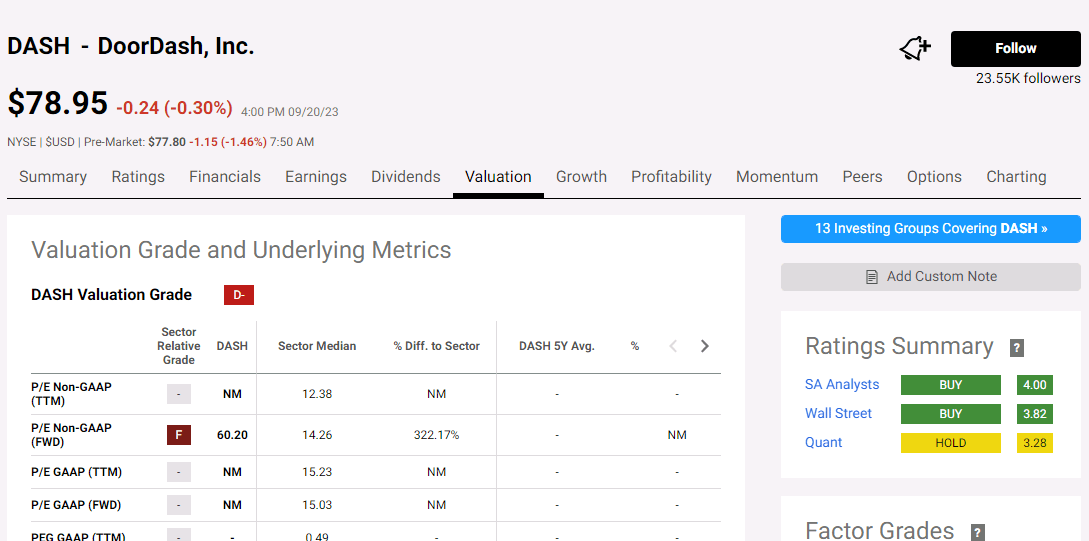The width and height of the screenshot is (1089, 541).
Task: Click the note icon in Add Custom Note
Action: [x=872, y=277]
